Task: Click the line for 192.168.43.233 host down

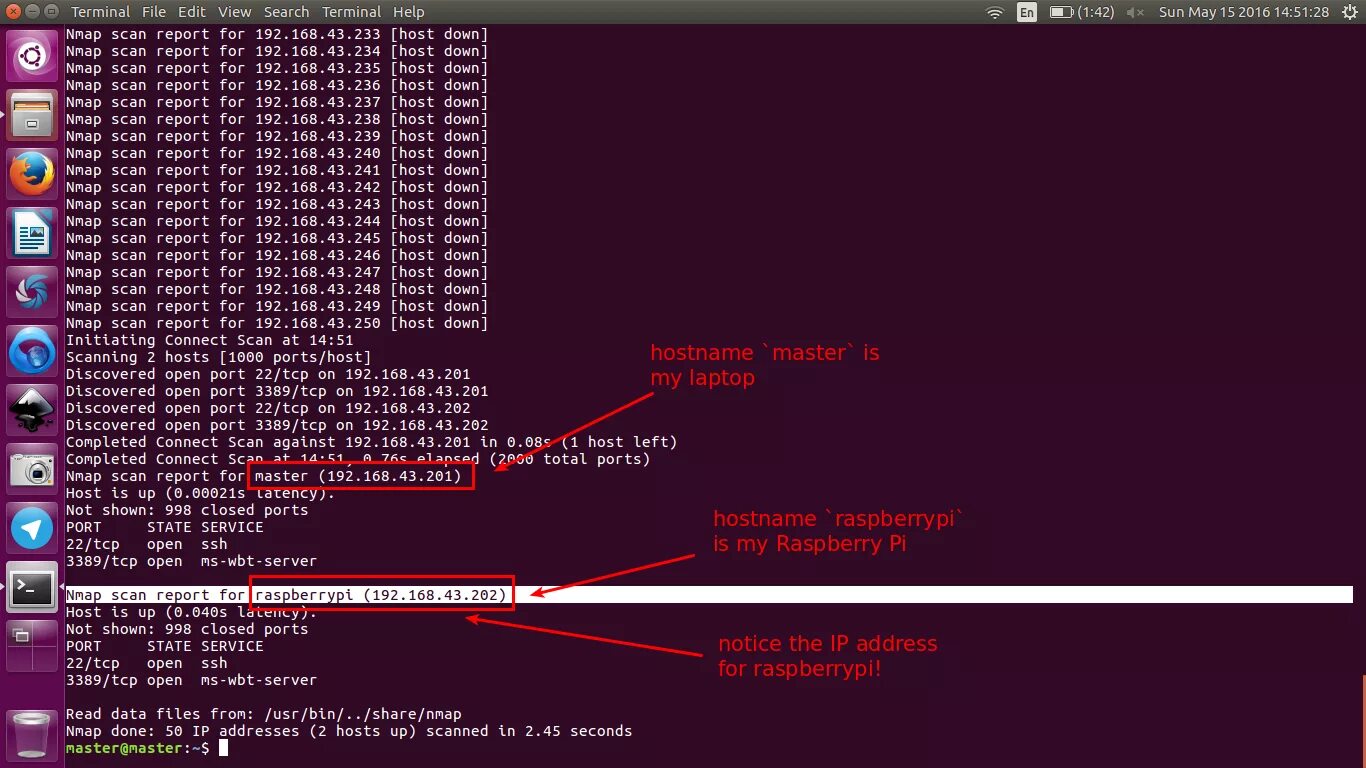Action: tap(277, 34)
